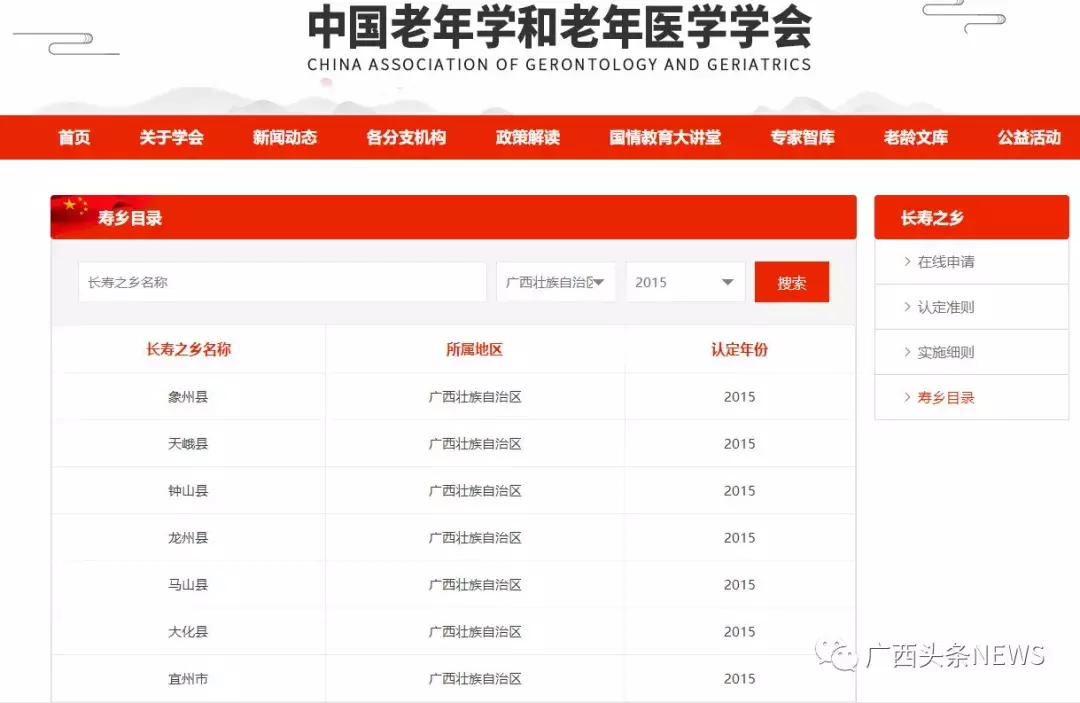This screenshot has width=1080, height=703.
Task: Navigate to 政策解读 section
Action: 527,138
